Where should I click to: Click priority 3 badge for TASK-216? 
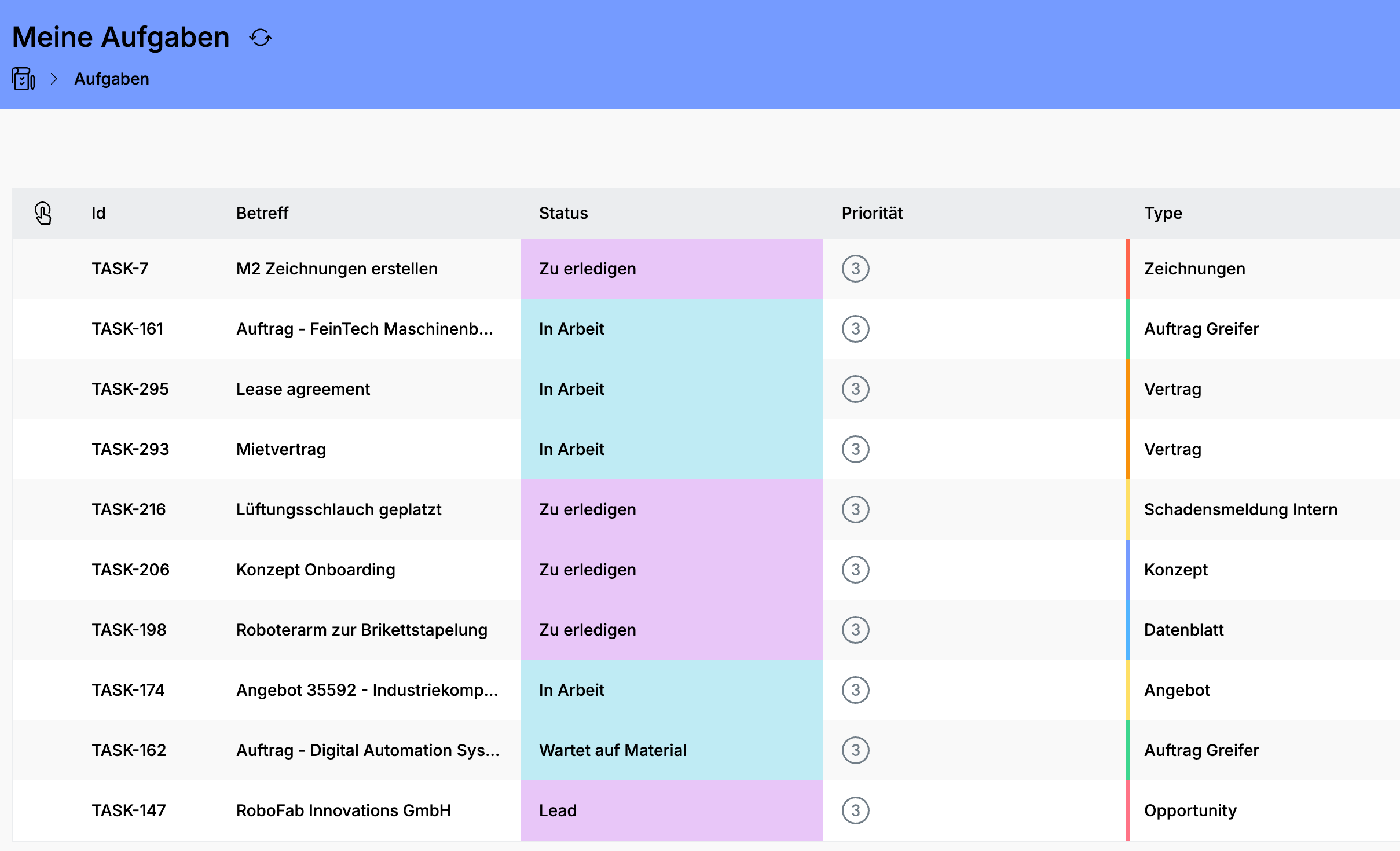tap(855, 509)
